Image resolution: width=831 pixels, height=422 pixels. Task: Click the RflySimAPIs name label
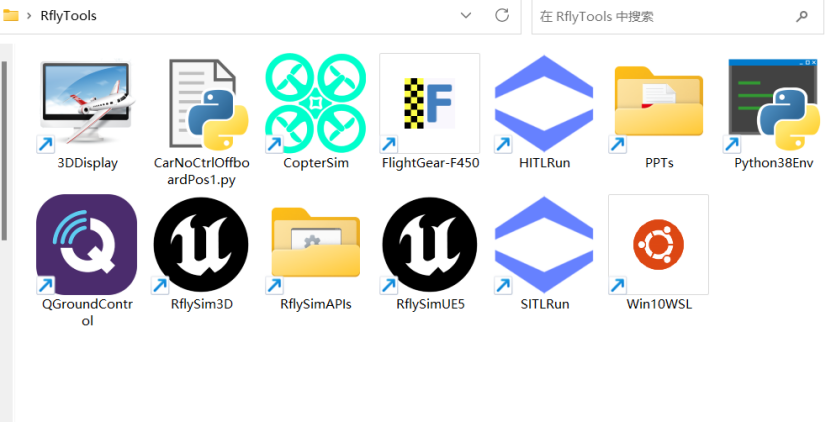point(316,304)
